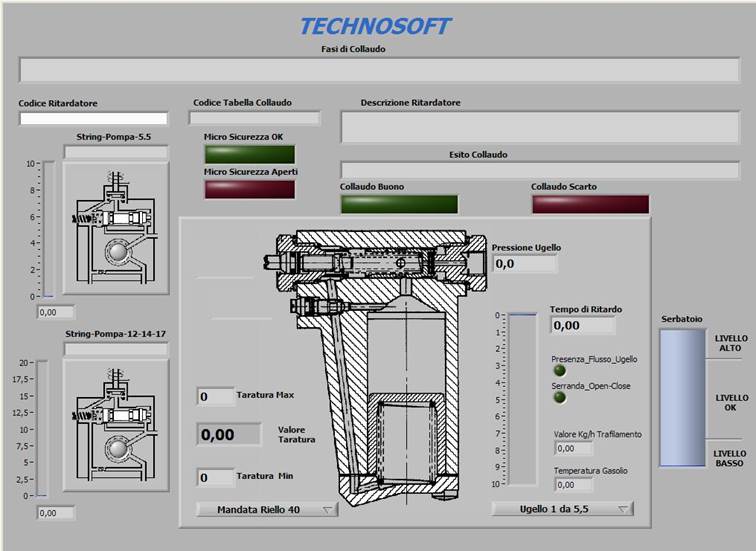Open the Ugello 1 da 5,5 dropdown
Screen dimensions: 756x551
click(562, 509)
